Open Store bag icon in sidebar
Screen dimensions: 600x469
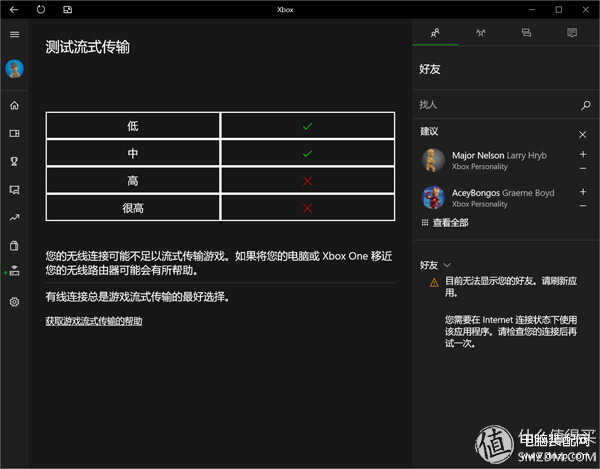[15, 246]
